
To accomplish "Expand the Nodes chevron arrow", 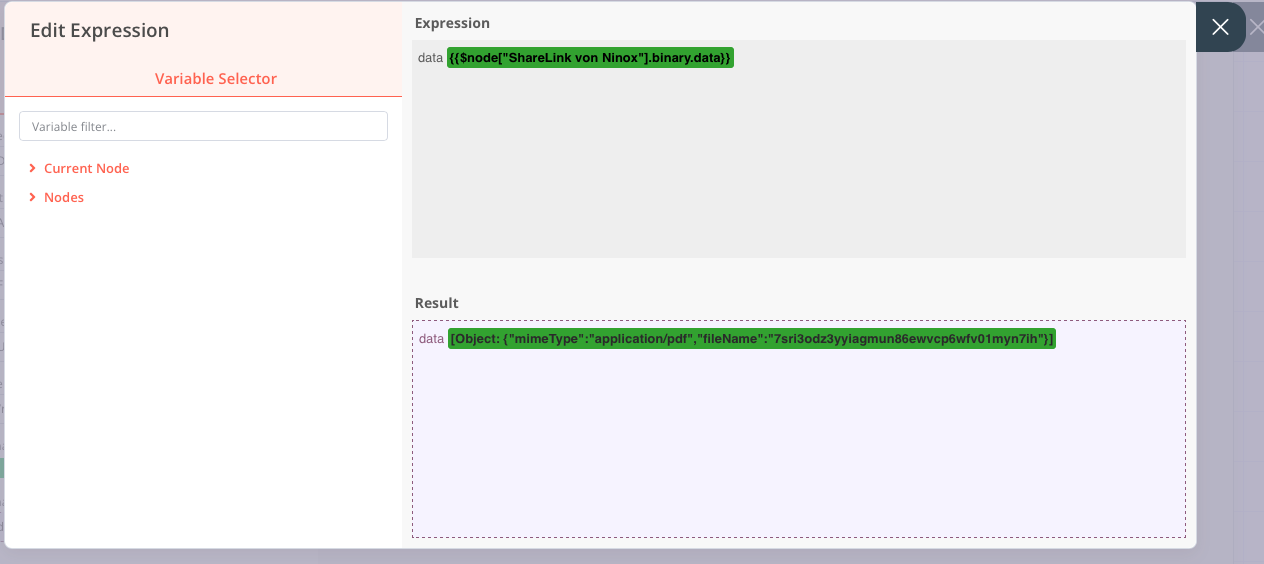I will 33,197.
